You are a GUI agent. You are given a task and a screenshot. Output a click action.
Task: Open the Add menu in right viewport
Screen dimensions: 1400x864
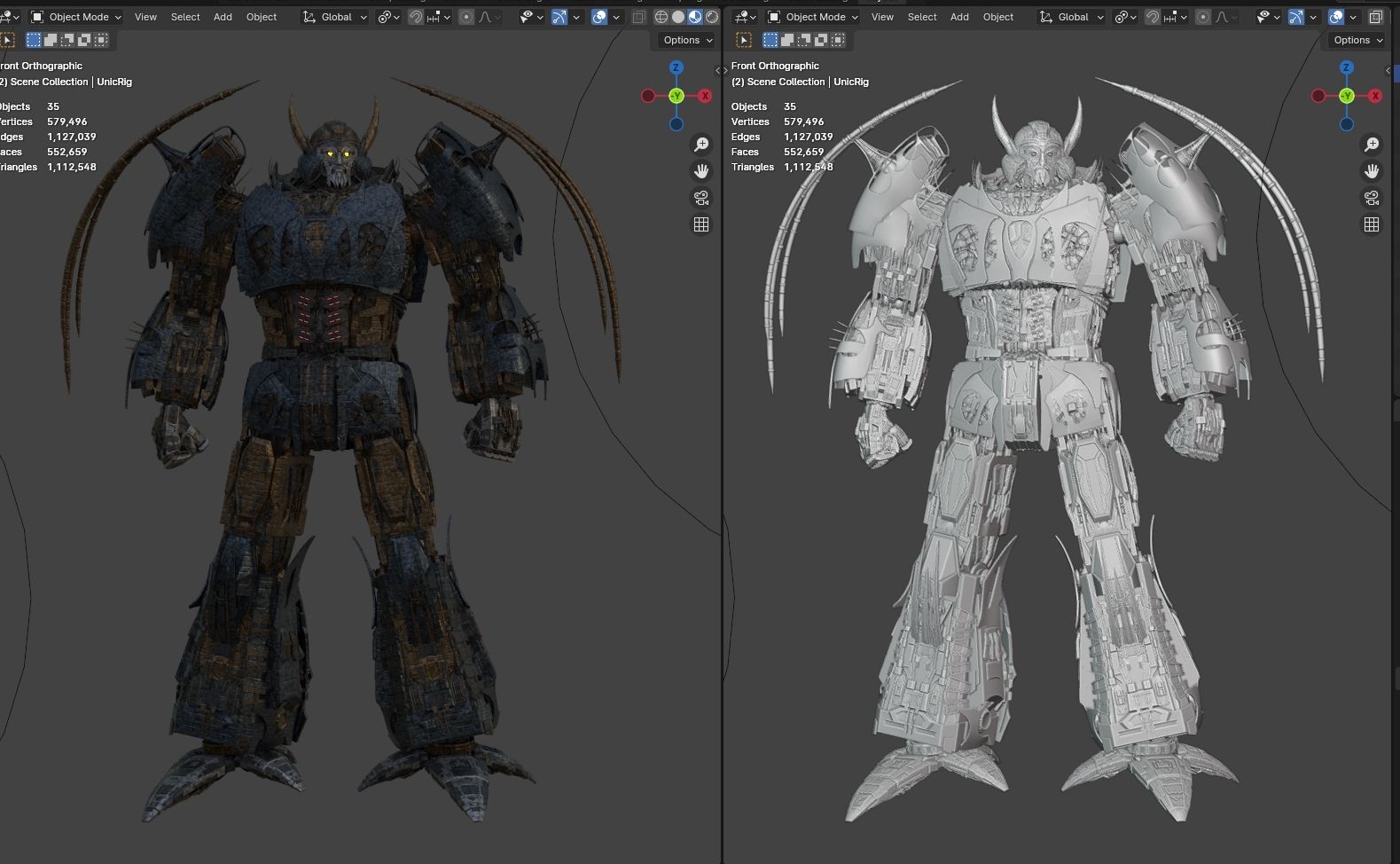click(959, 17)
